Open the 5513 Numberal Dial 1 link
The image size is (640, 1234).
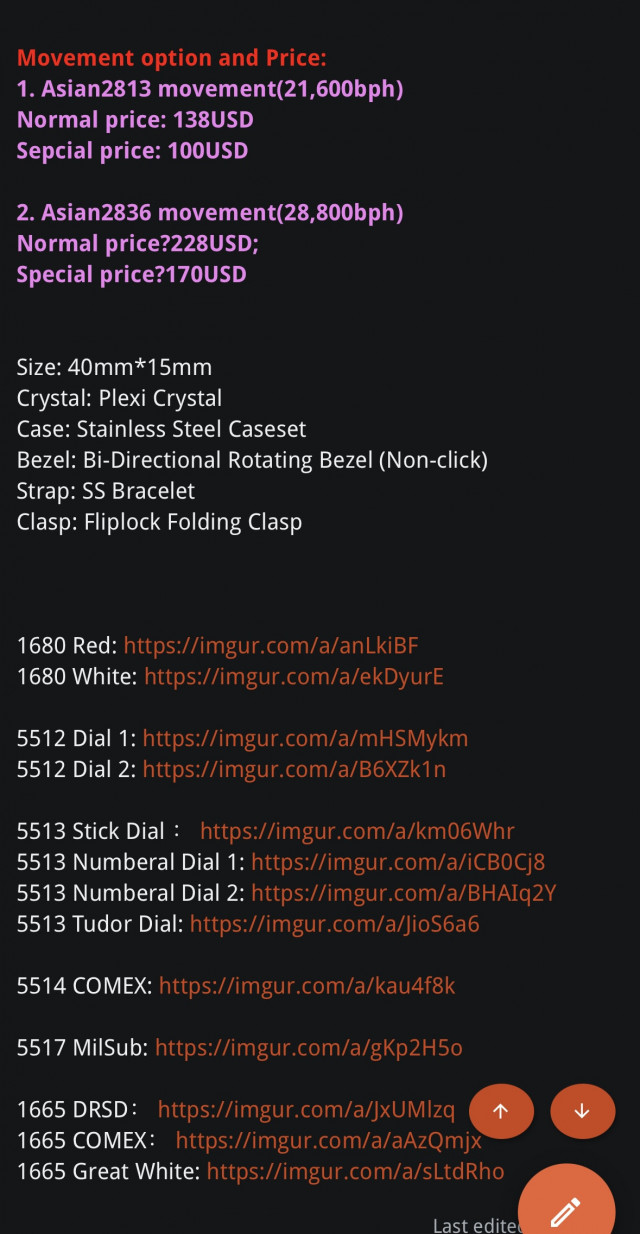tap(398, 862)
